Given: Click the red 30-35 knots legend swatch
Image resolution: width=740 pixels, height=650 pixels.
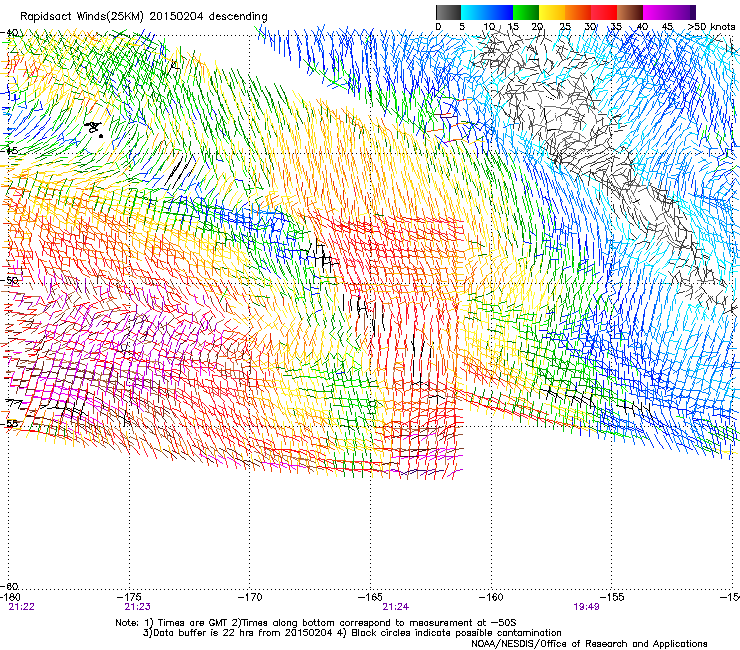Looking at the screenshot, I should pyautogui.click(x=604, y=12).
